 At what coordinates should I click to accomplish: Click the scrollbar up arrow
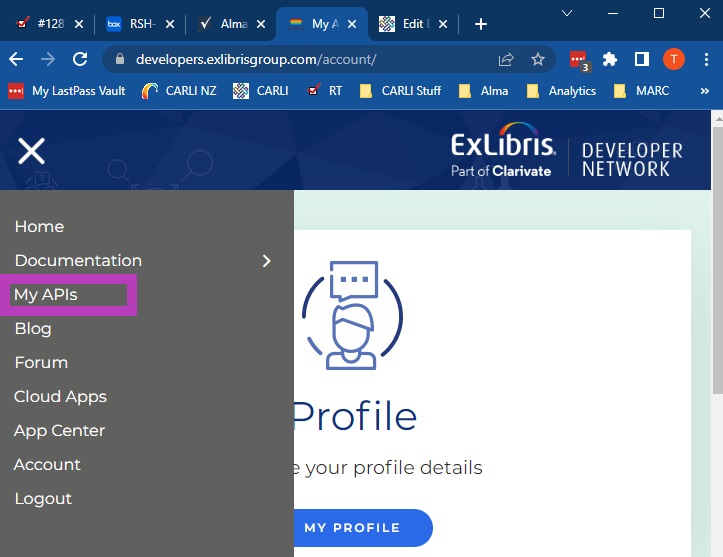click(x=717, y=119)
